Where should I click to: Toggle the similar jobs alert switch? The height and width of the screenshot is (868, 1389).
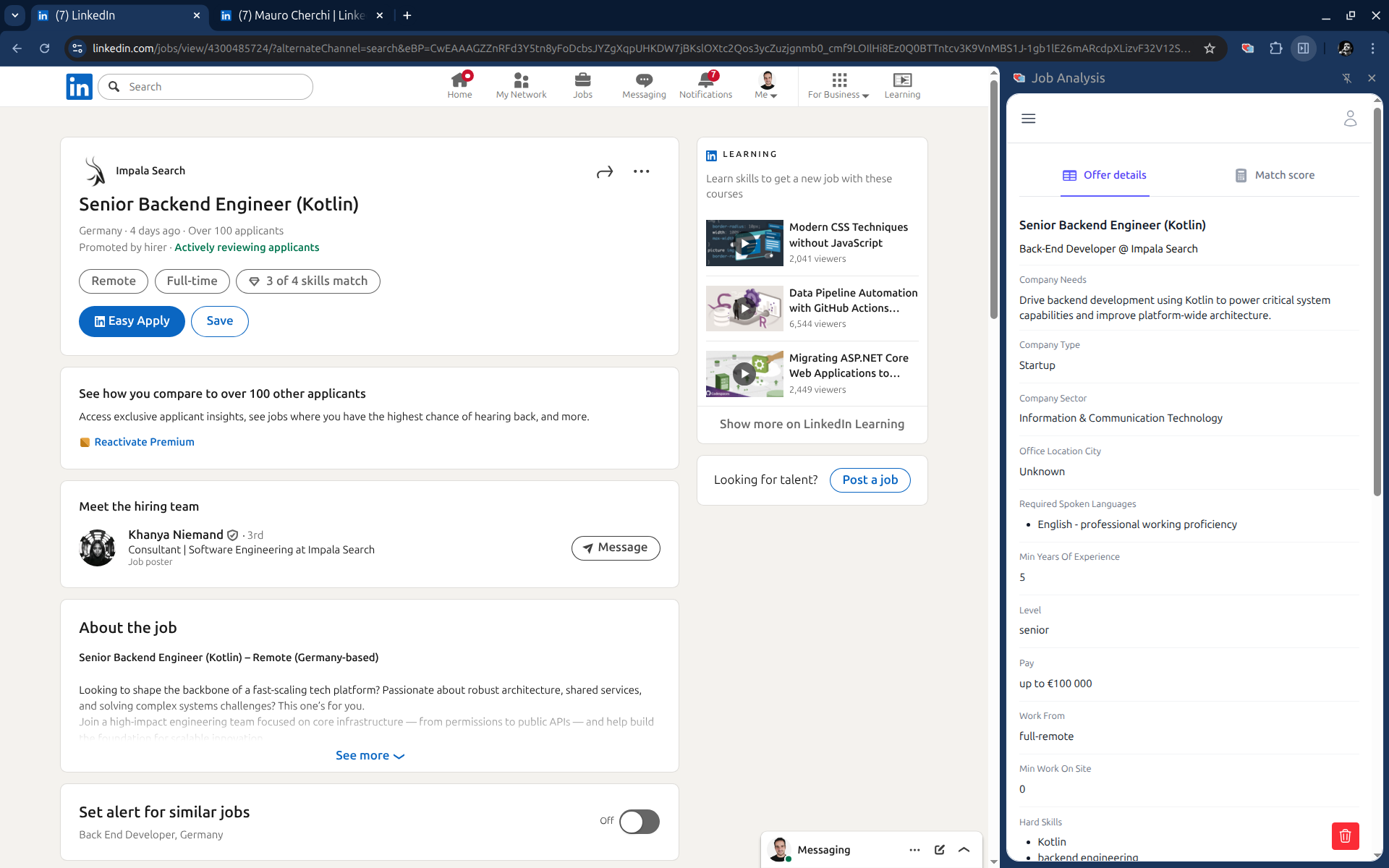coord(639,822)
